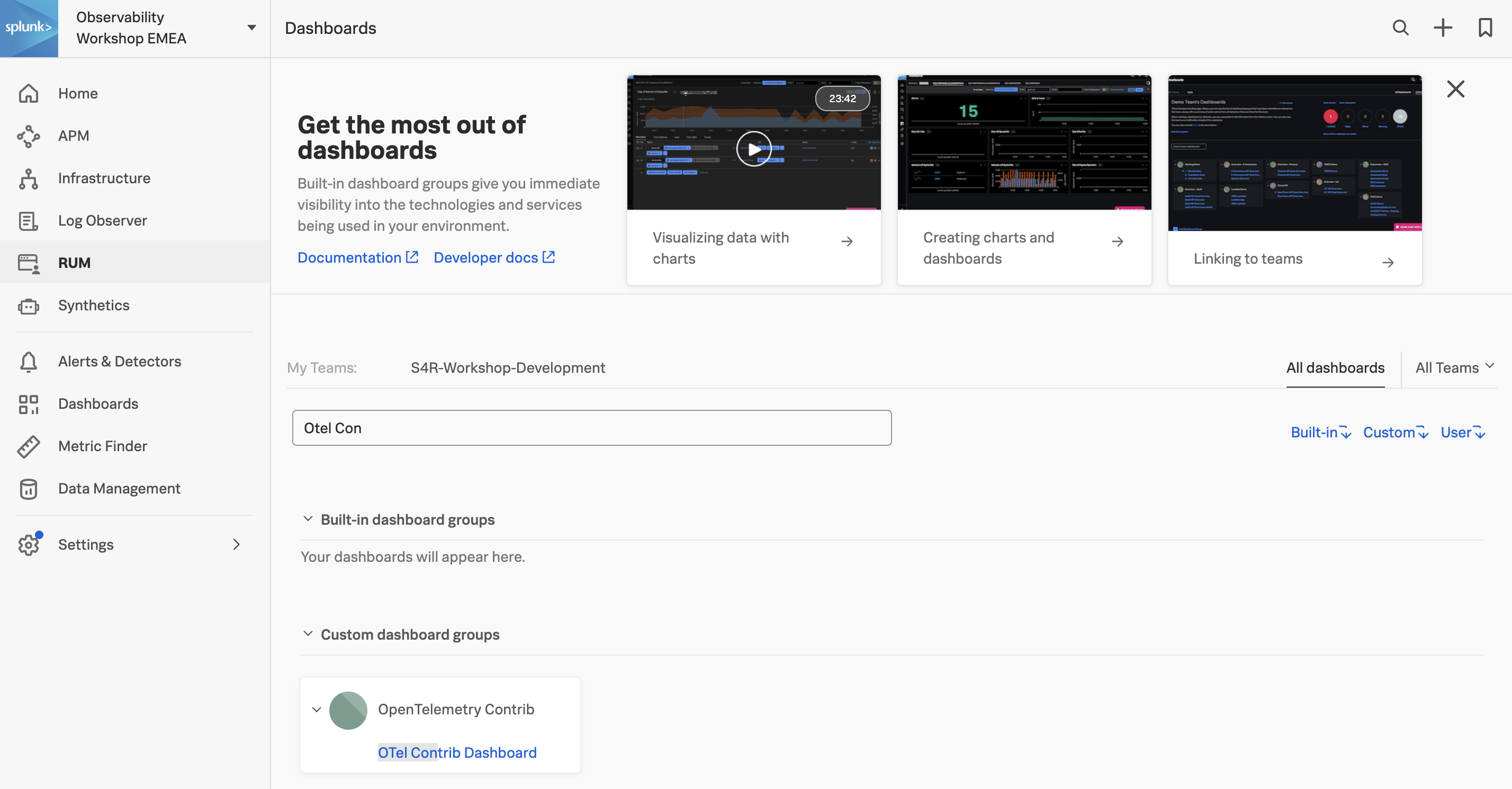Collapse the Custom dashboard groups section
Image resolution: width=1512 pixels, height=789 pixels.
[x=307, y=632]
